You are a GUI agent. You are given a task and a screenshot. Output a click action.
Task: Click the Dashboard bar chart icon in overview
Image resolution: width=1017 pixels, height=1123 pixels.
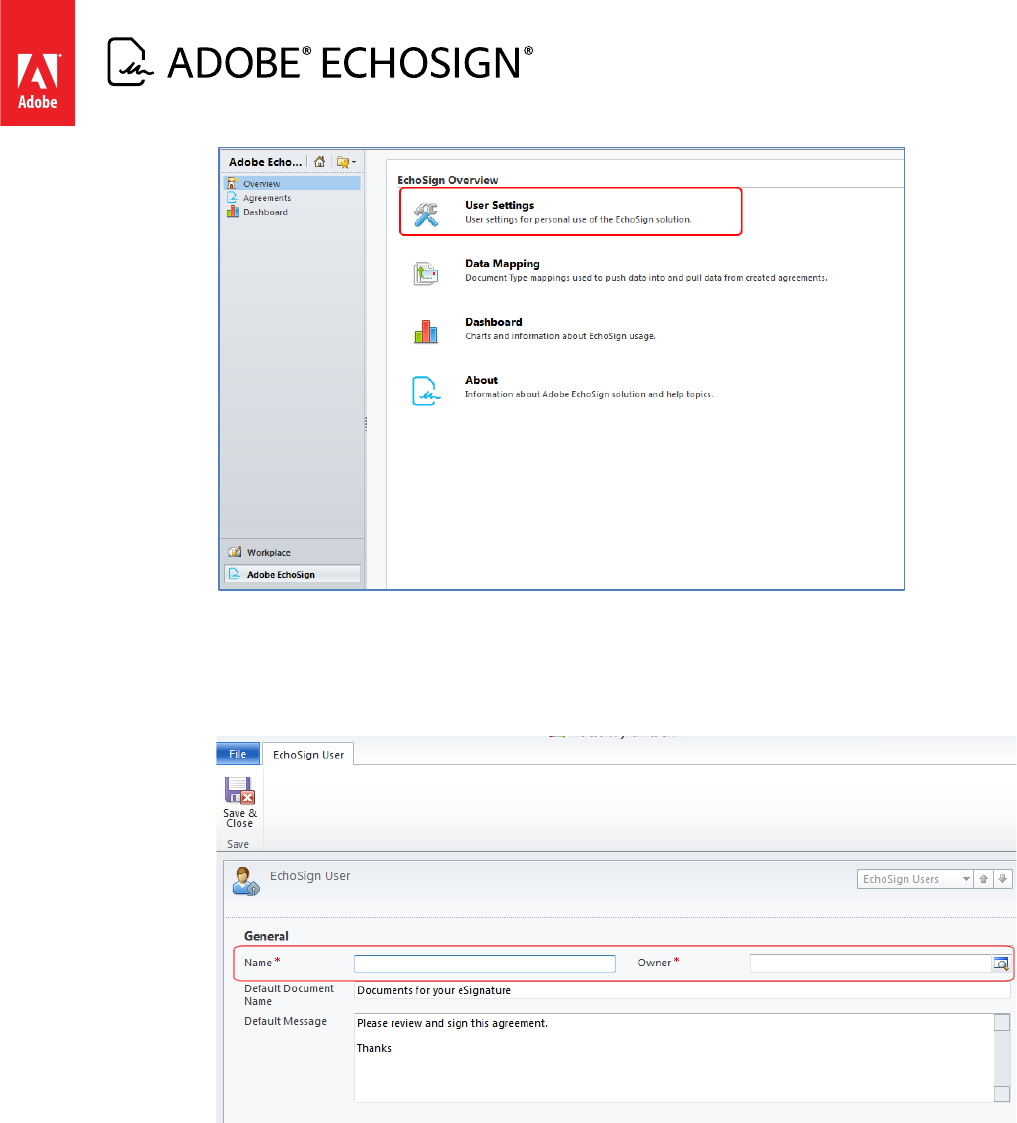click(x=425, y=332)
